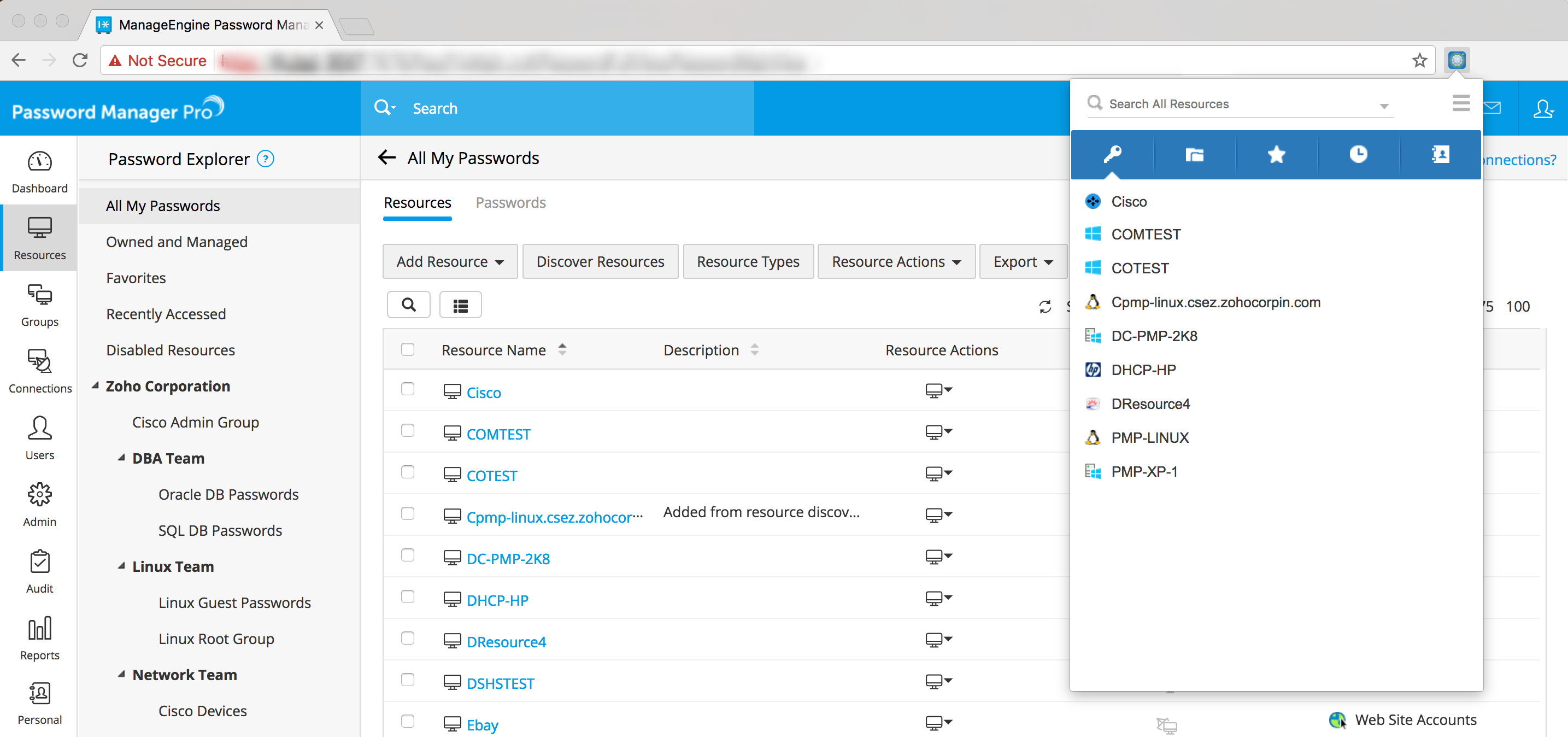This screenshot has height=737, width=1568.
Task: Tick the COMTEST row checkbox
Action: [x=408, y=431]
